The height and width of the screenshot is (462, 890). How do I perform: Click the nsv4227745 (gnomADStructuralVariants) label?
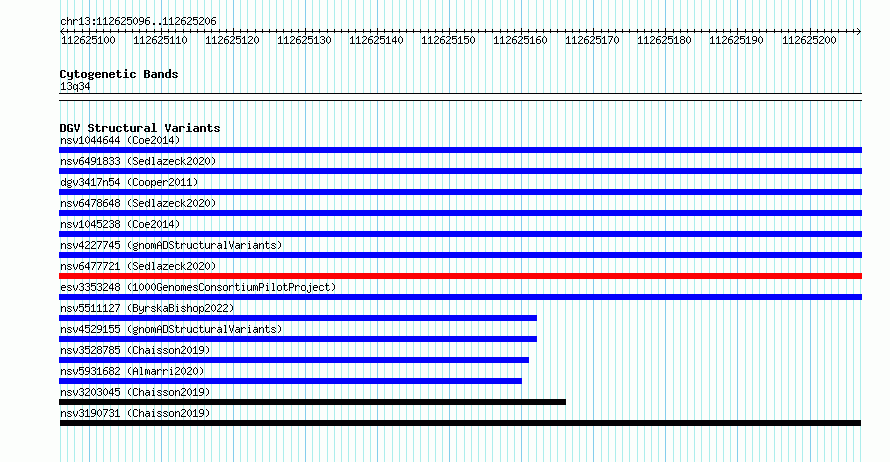point(171,245)
